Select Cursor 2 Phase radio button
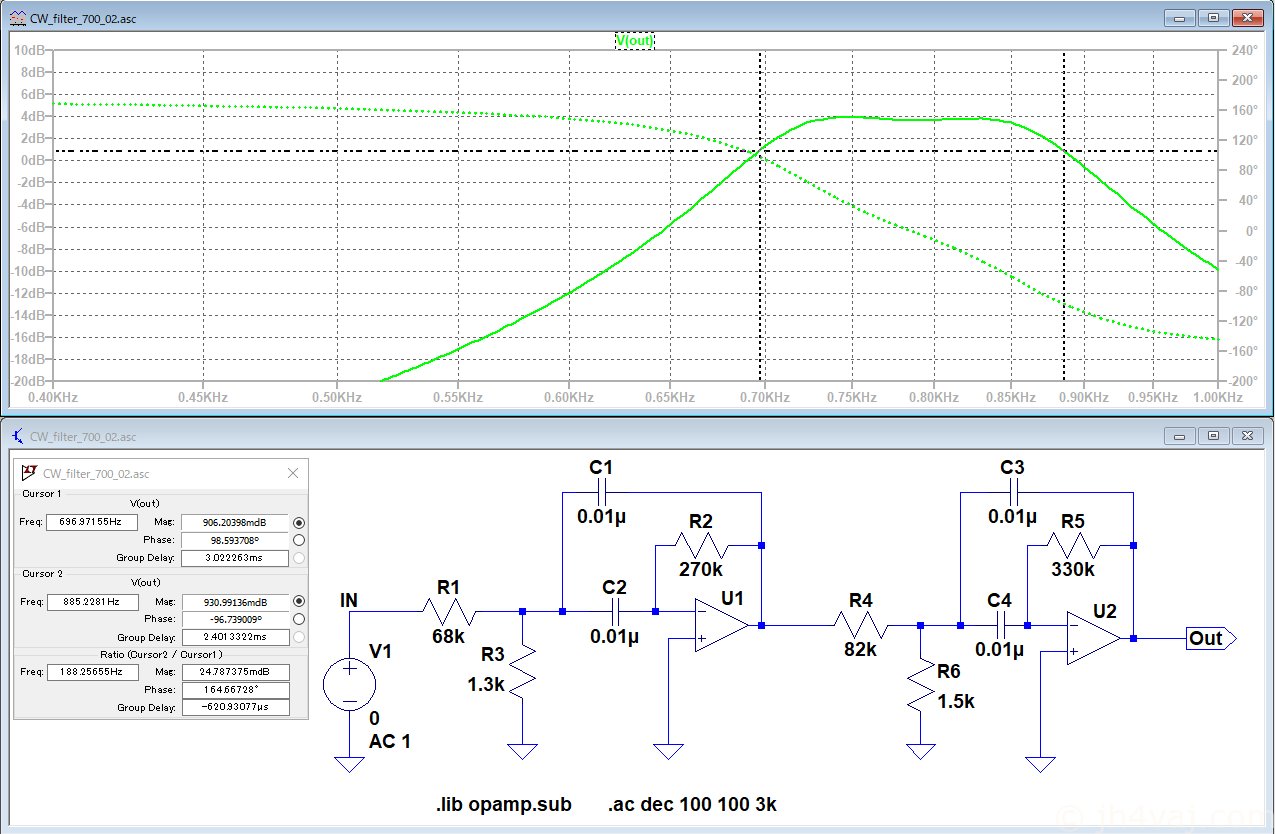The height and width of the screenshot is (834, 1275). click(x=298, y=619)
